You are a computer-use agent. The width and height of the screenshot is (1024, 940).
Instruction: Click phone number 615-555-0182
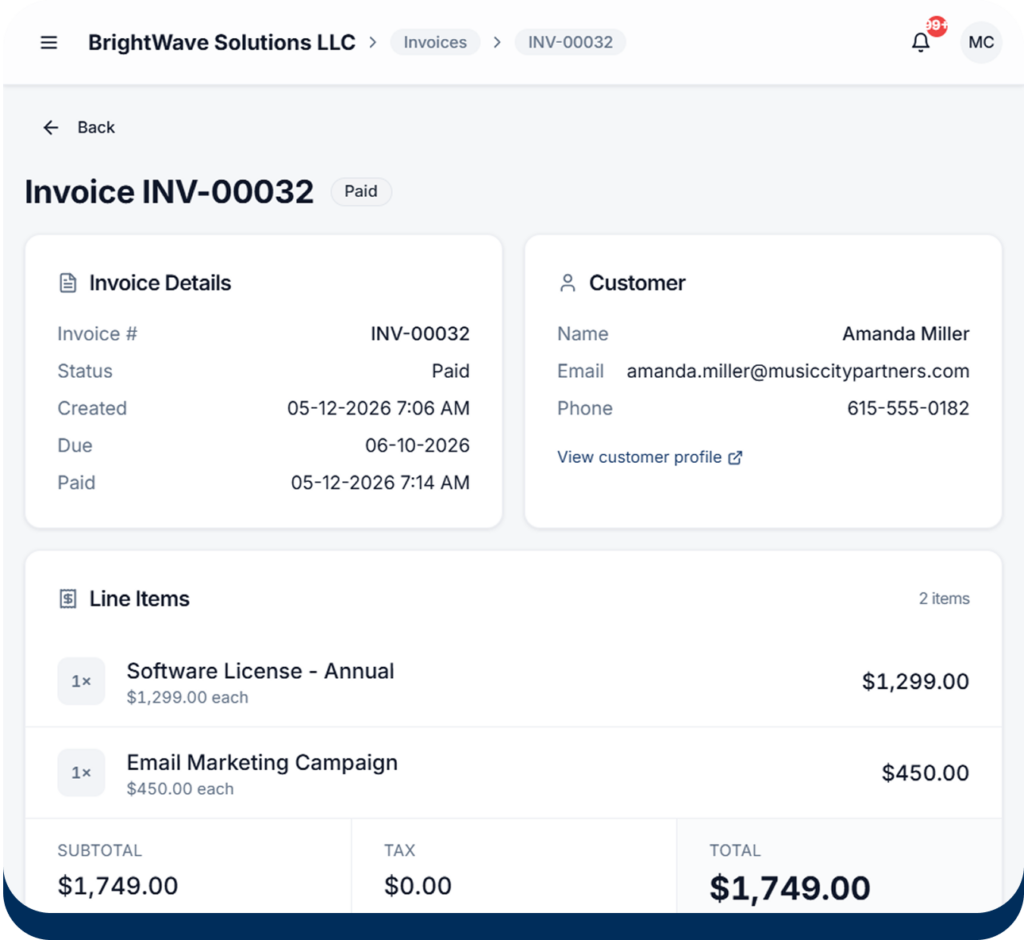point(908,408)
